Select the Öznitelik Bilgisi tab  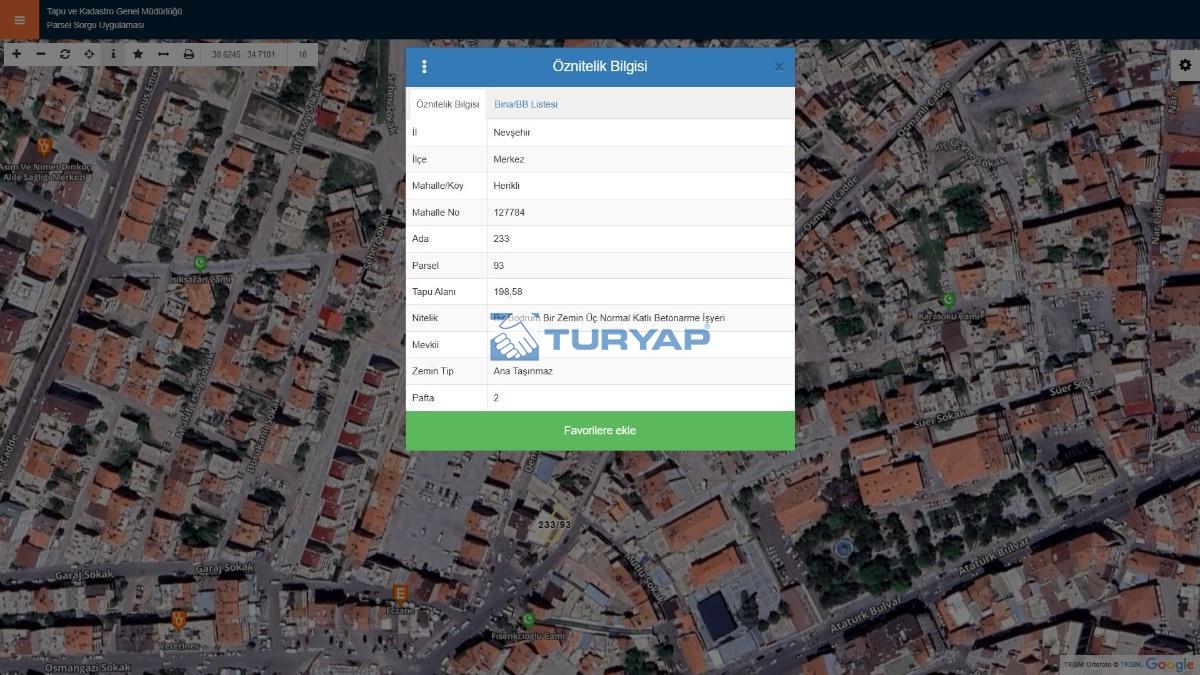447,104
